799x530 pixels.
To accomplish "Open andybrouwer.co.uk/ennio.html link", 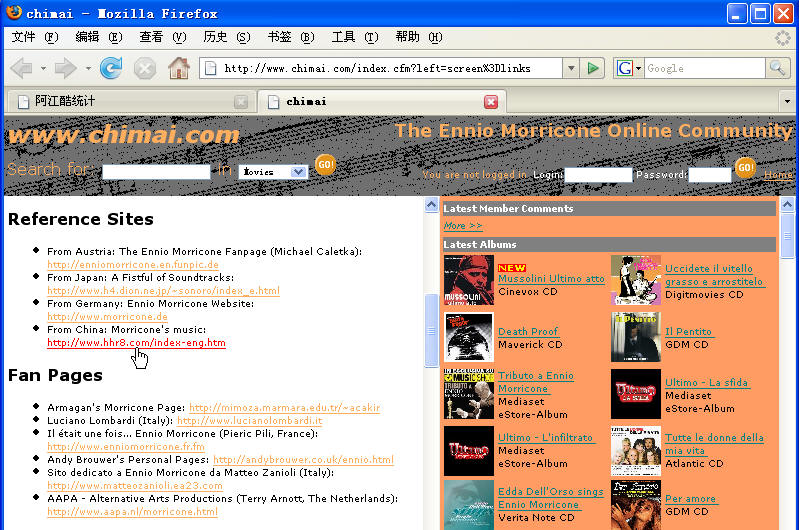I will coord(304,460).
